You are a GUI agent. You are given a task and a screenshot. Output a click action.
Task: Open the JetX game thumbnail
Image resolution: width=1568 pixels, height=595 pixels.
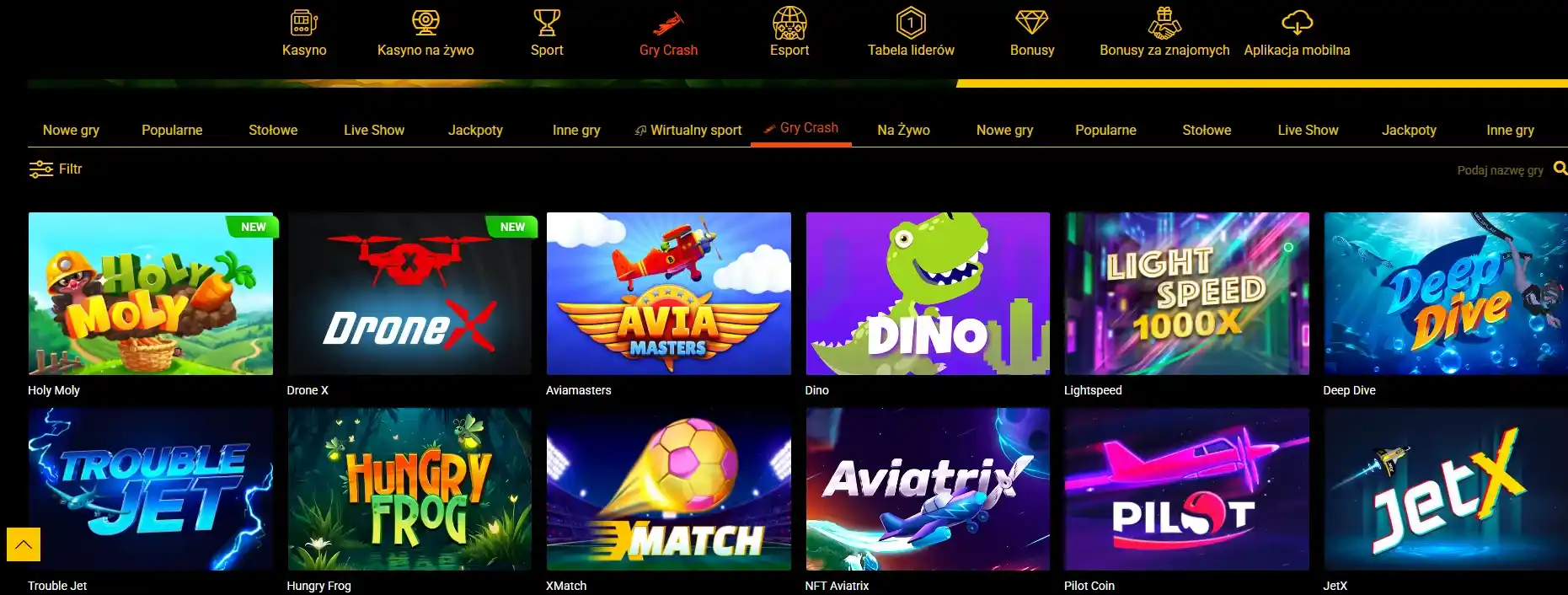[1446, 489]
